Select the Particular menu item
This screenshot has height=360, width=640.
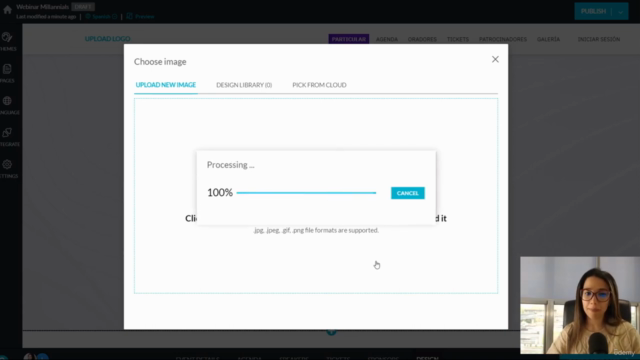pyautogui.click(x=349, y=39)
